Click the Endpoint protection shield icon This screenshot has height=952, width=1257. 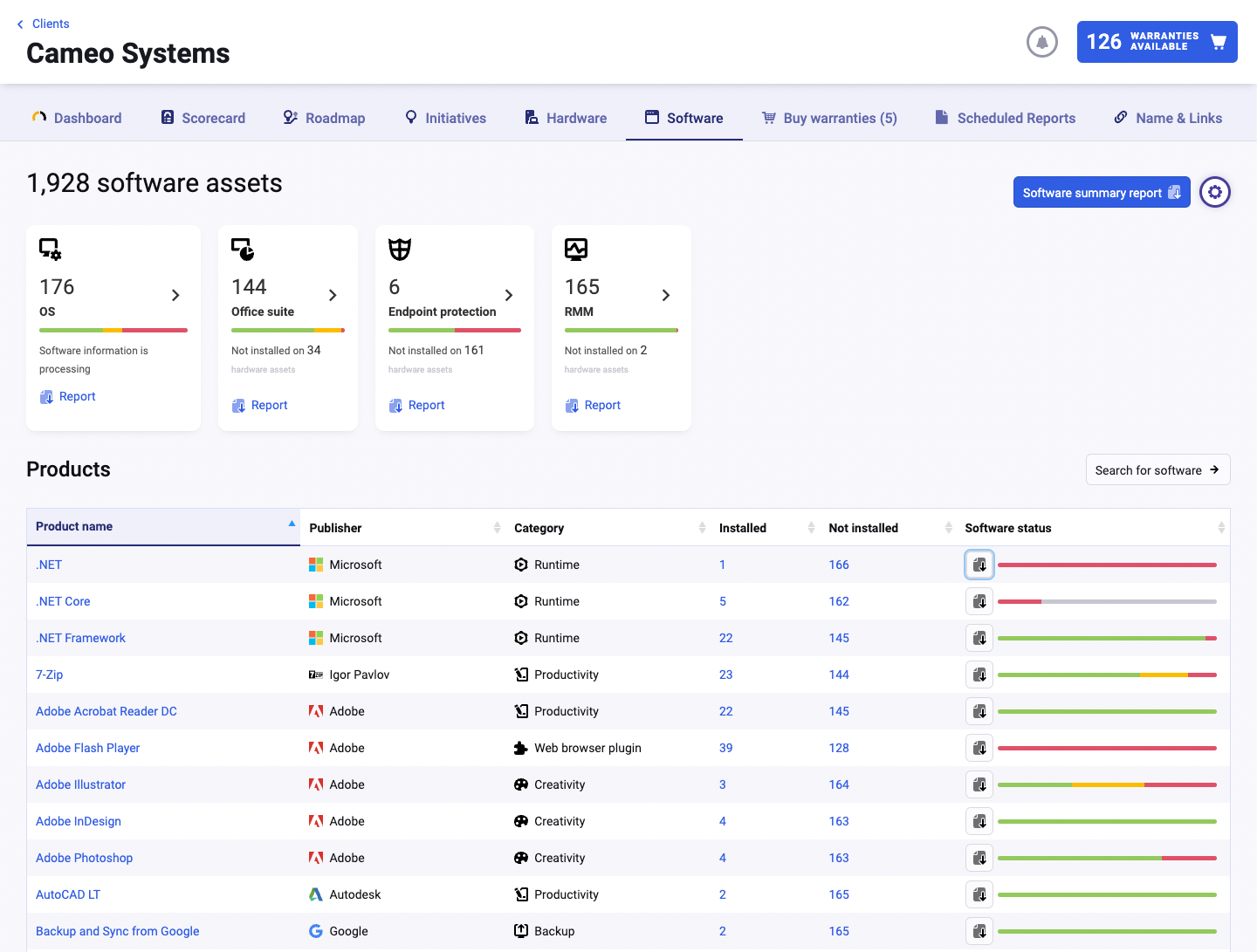coord(400,249)
